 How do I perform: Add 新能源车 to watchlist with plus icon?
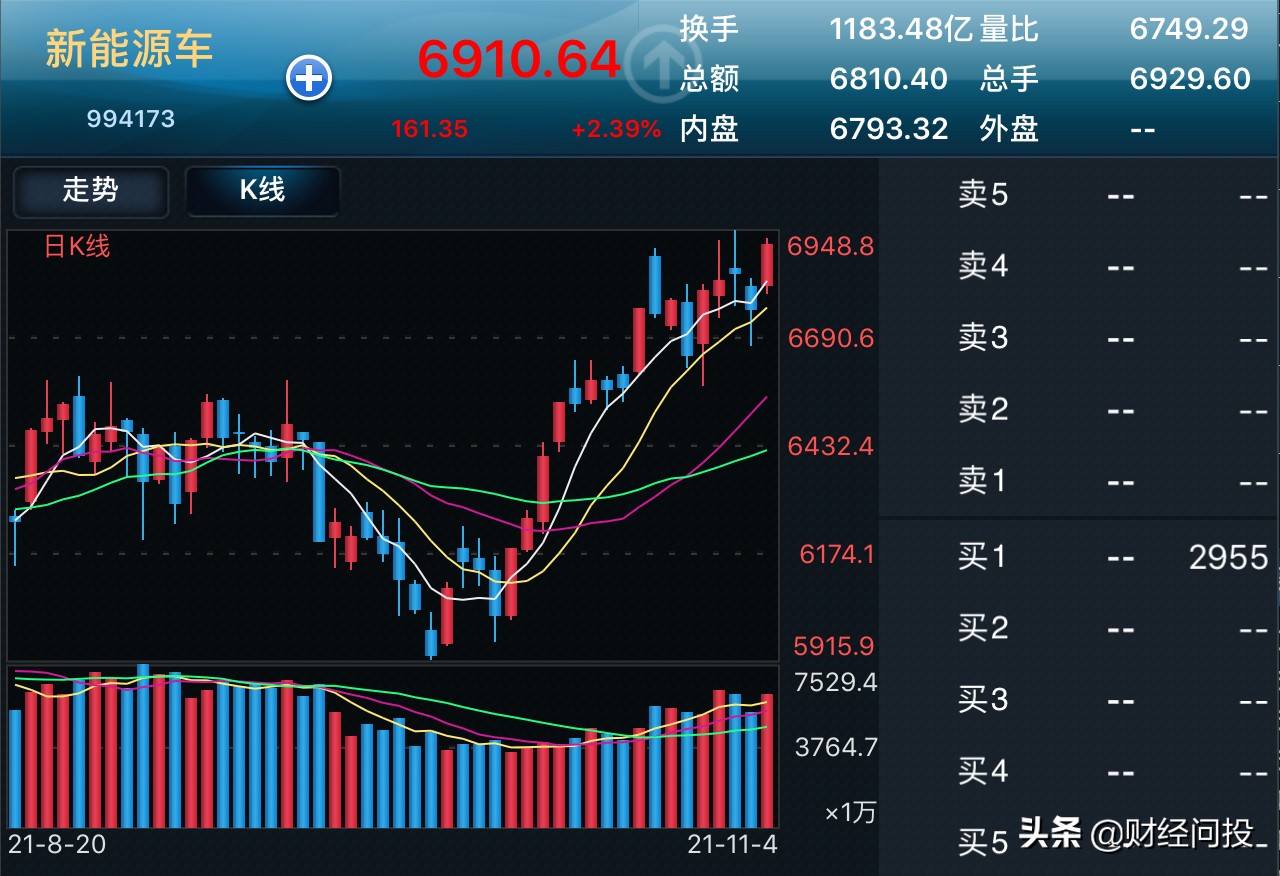pos(309,79)
